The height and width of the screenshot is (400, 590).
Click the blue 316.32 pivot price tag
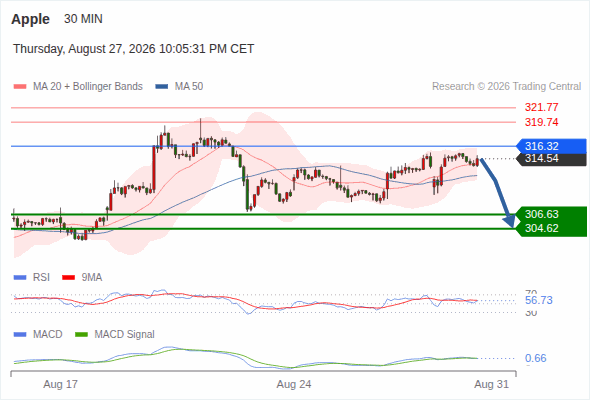552,146
